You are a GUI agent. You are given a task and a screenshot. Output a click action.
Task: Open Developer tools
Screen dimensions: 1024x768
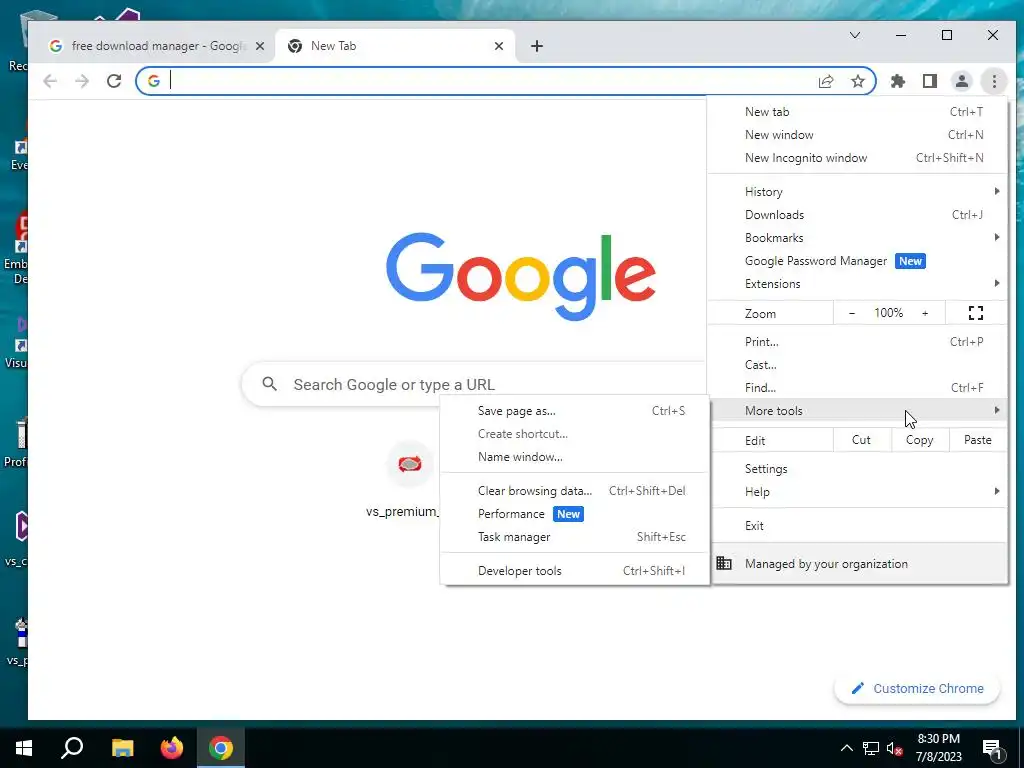tap(575, 571)
